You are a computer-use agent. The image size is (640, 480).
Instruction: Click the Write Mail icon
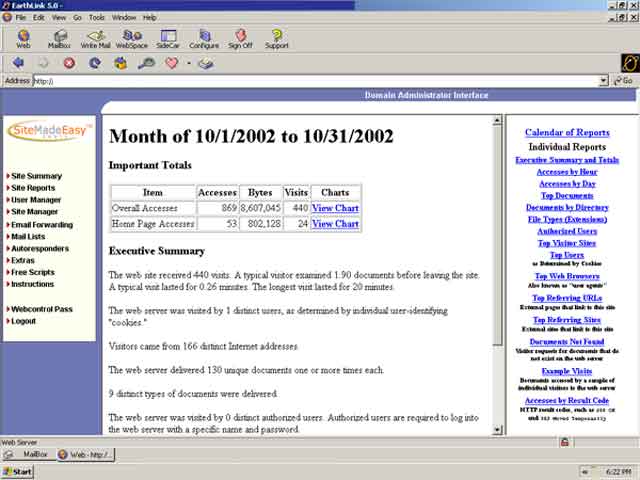96,38
